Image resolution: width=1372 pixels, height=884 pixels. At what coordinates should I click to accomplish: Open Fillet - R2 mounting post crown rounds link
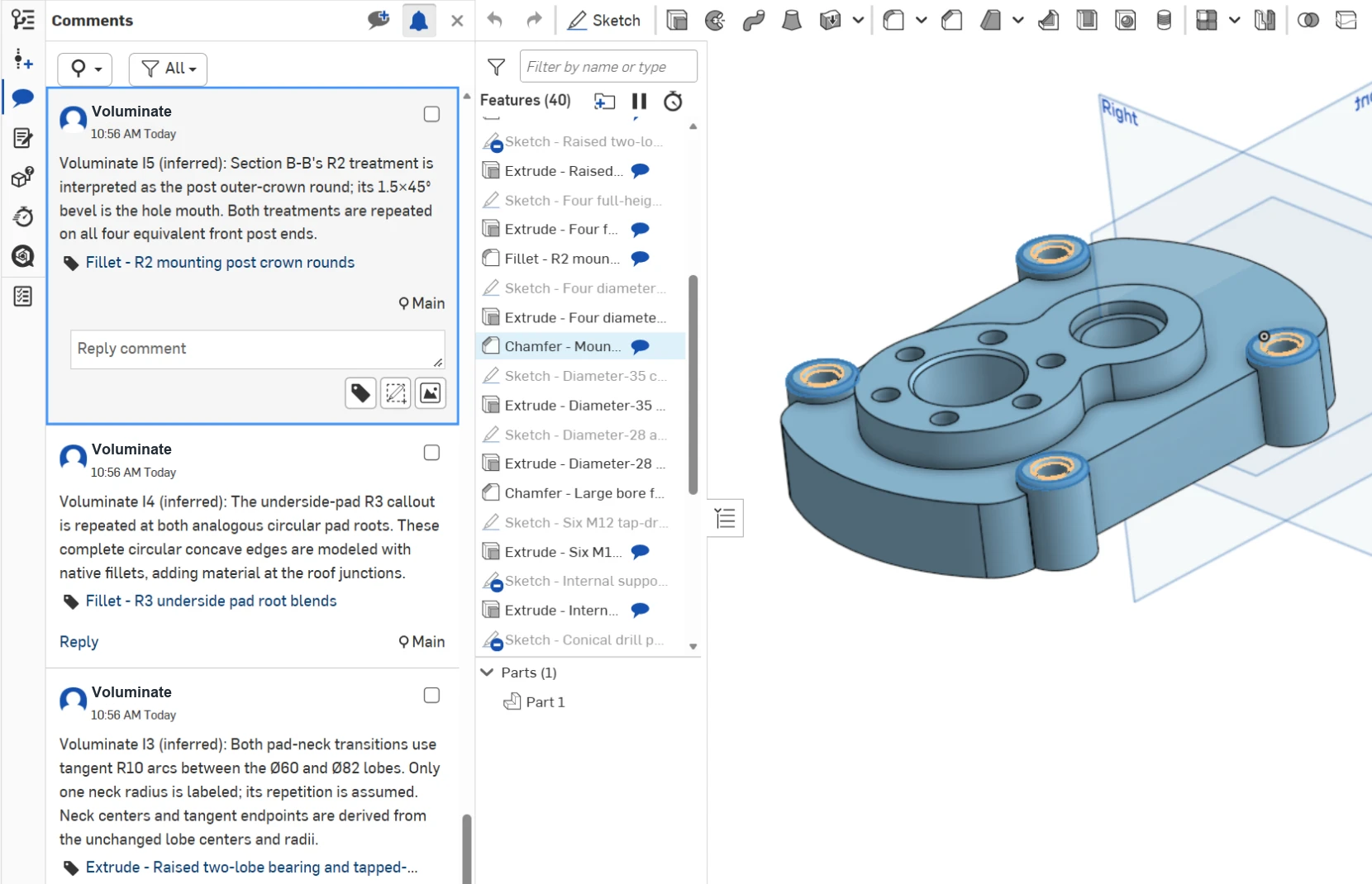pyautogui.click(x=220, y=262)
